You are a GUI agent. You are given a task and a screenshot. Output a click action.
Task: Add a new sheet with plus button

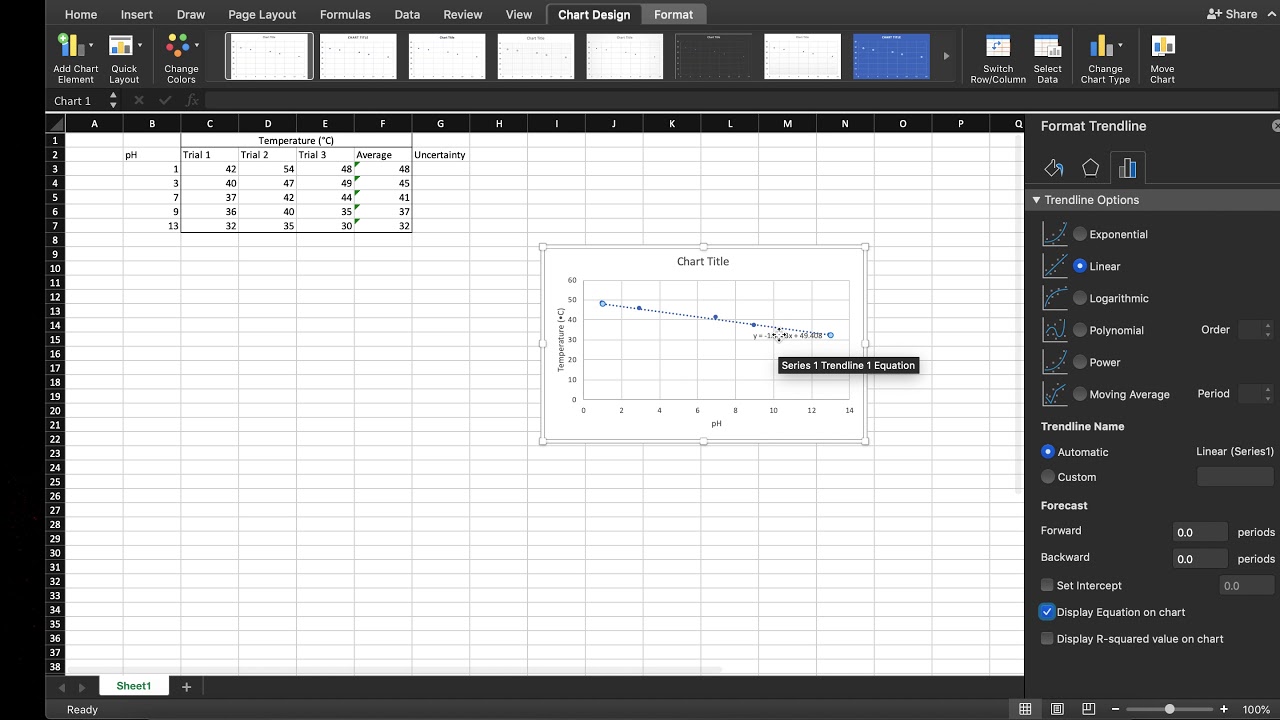[x=186, y=687]
